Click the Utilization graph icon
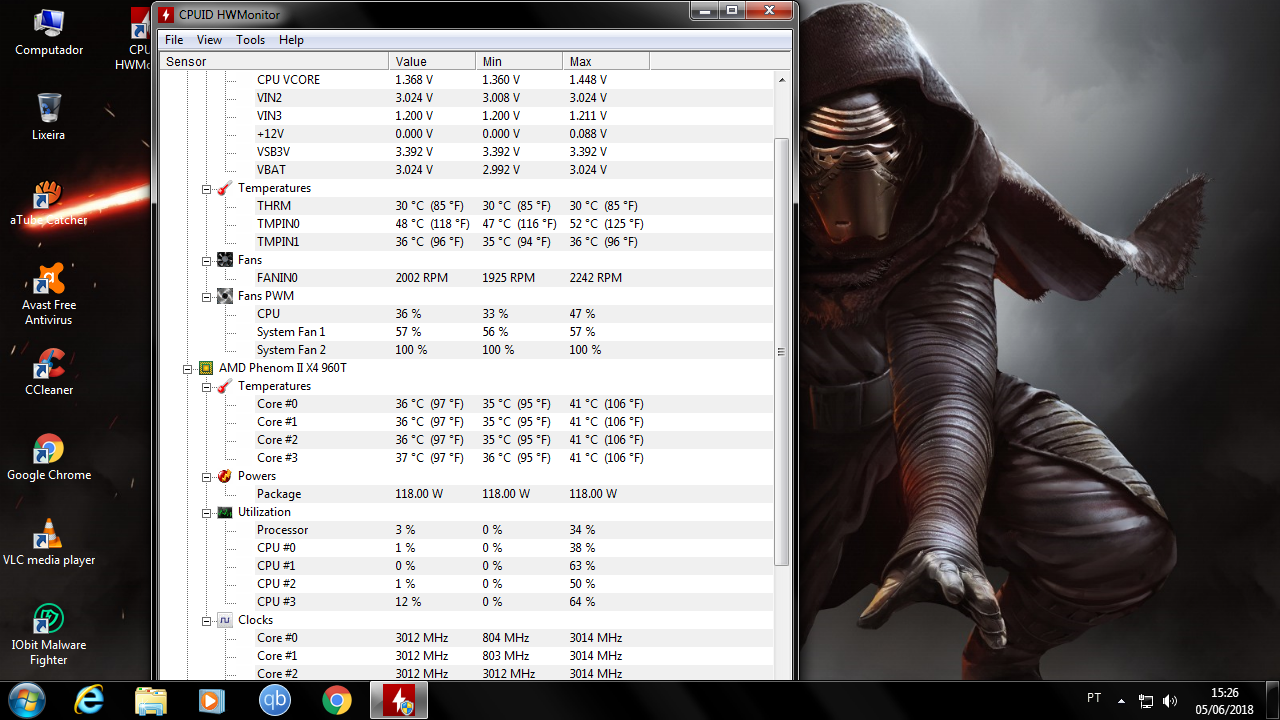This screenshot has width=1280, height=720. pos(225,512)
